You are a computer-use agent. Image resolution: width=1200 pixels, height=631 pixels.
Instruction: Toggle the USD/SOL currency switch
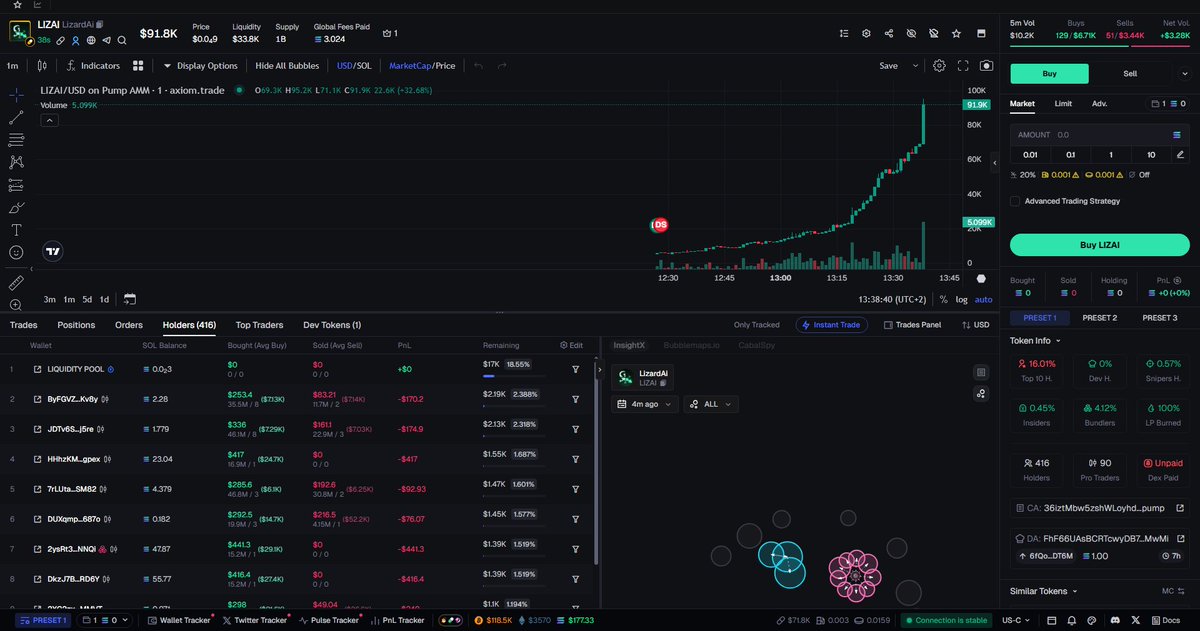(354, 66)
